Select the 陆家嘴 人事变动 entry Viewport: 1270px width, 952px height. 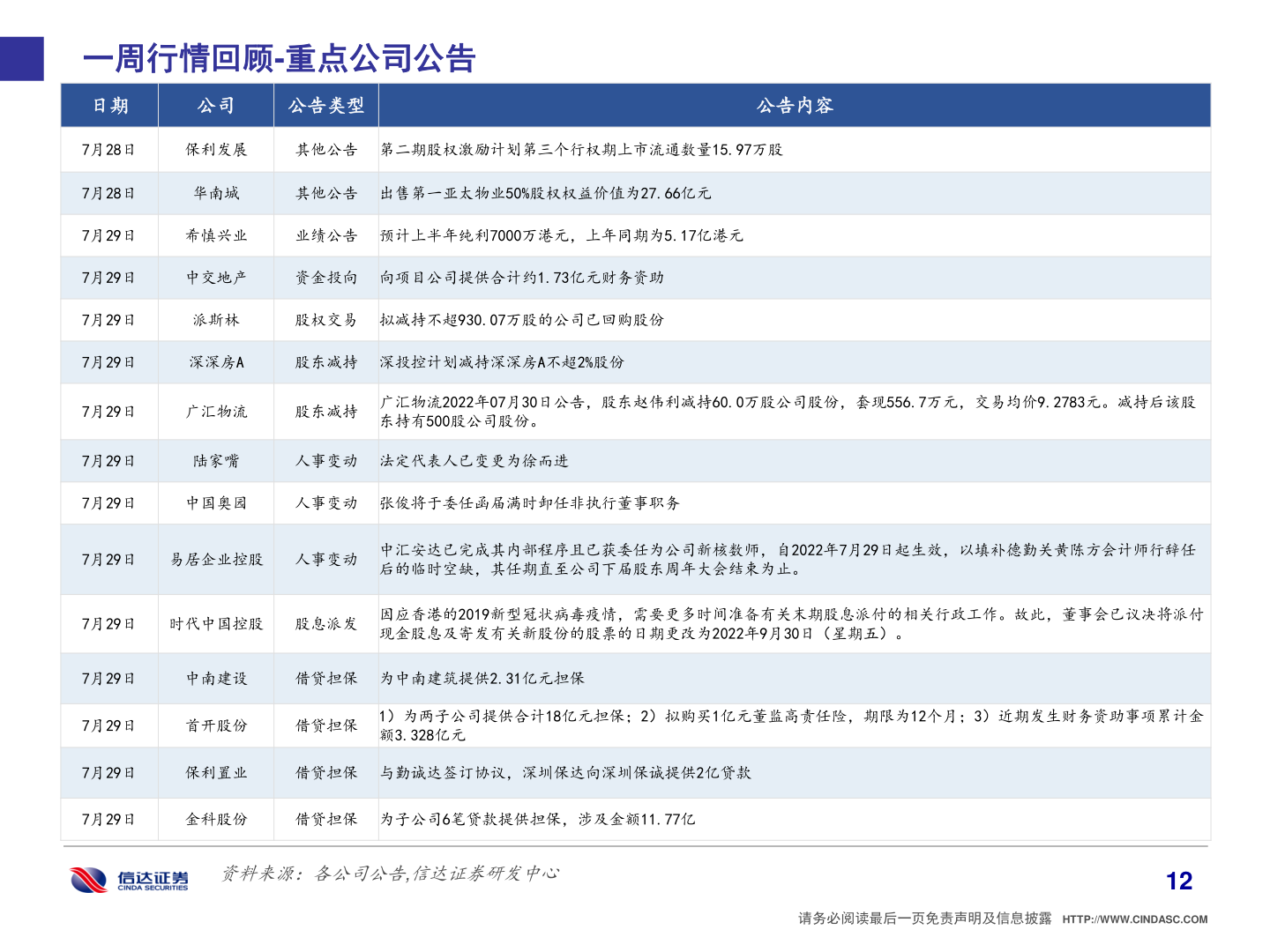[x=326, y=460]
